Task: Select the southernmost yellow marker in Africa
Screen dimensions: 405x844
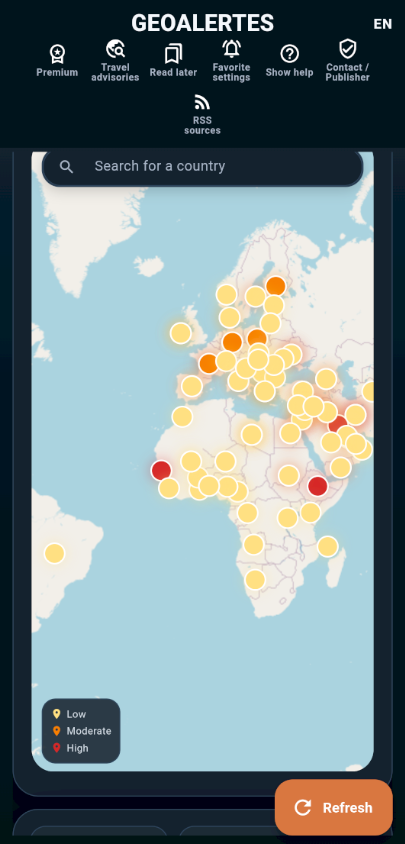Action: pyautogui.click(x=255, y=580)
